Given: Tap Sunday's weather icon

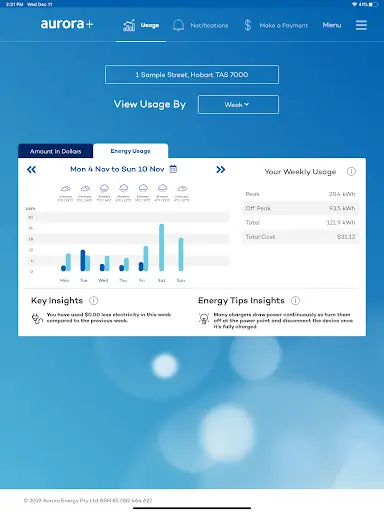Looking at the screenshot, I should pyautogui.click(x=182, y=189).
